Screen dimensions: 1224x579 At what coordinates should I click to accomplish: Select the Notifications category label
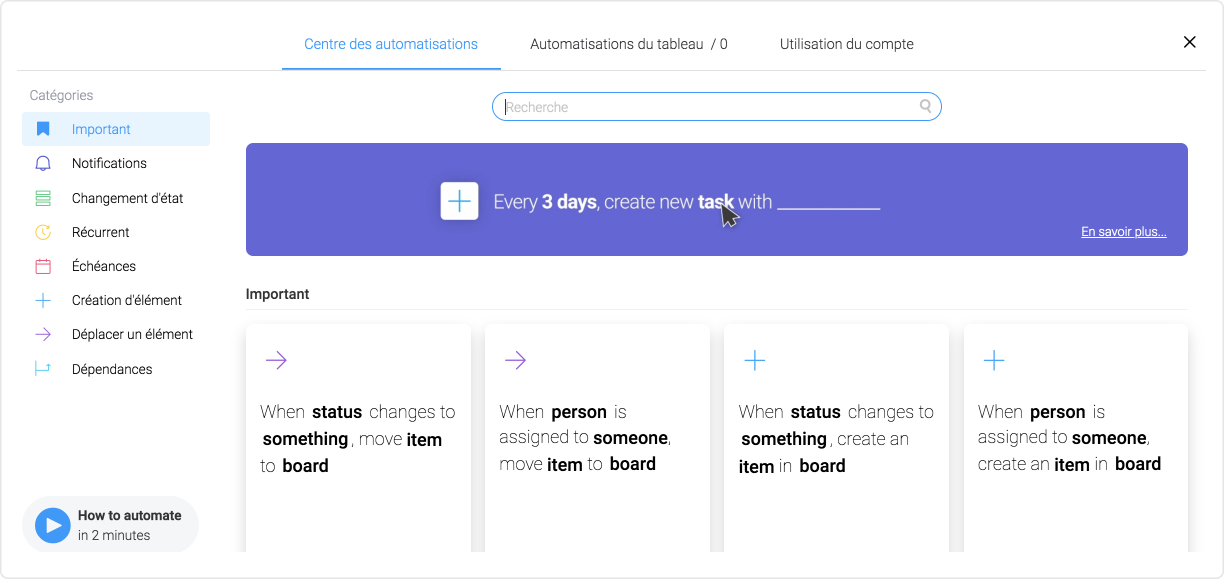[109, 163]
